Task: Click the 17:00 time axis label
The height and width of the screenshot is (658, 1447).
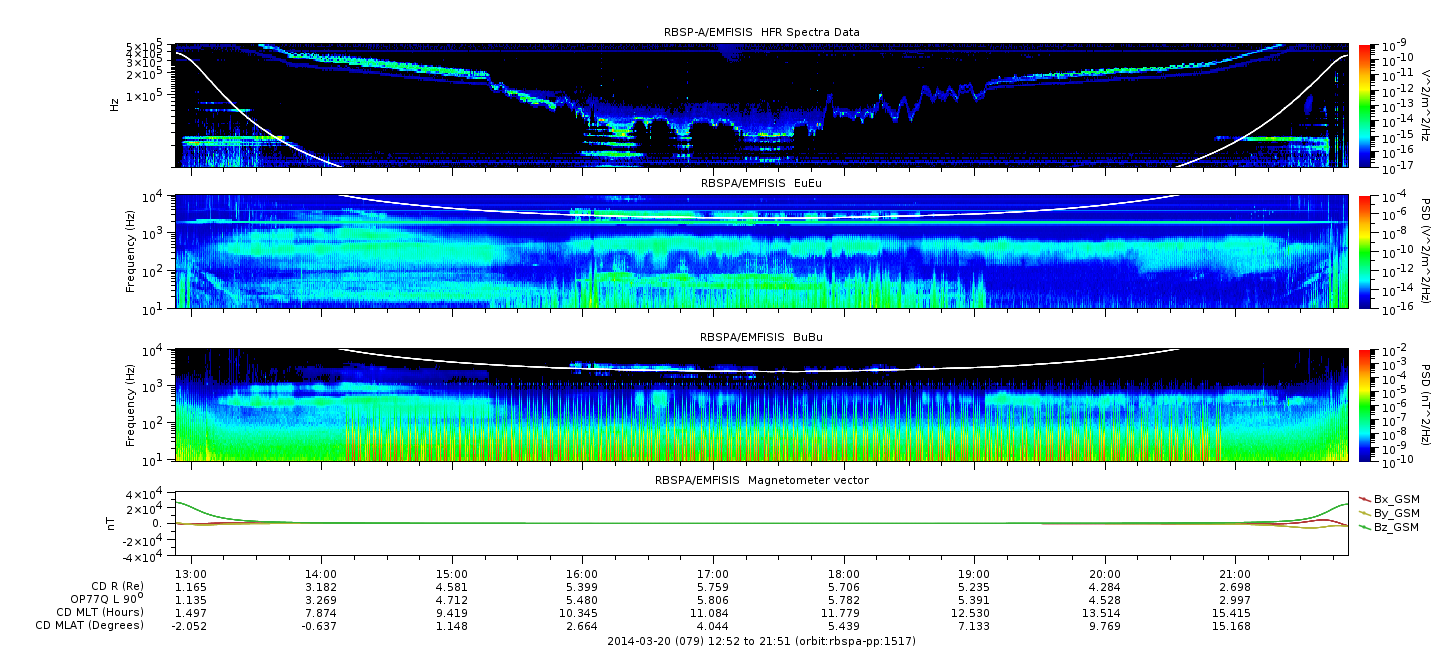Action: coord(712,574)
